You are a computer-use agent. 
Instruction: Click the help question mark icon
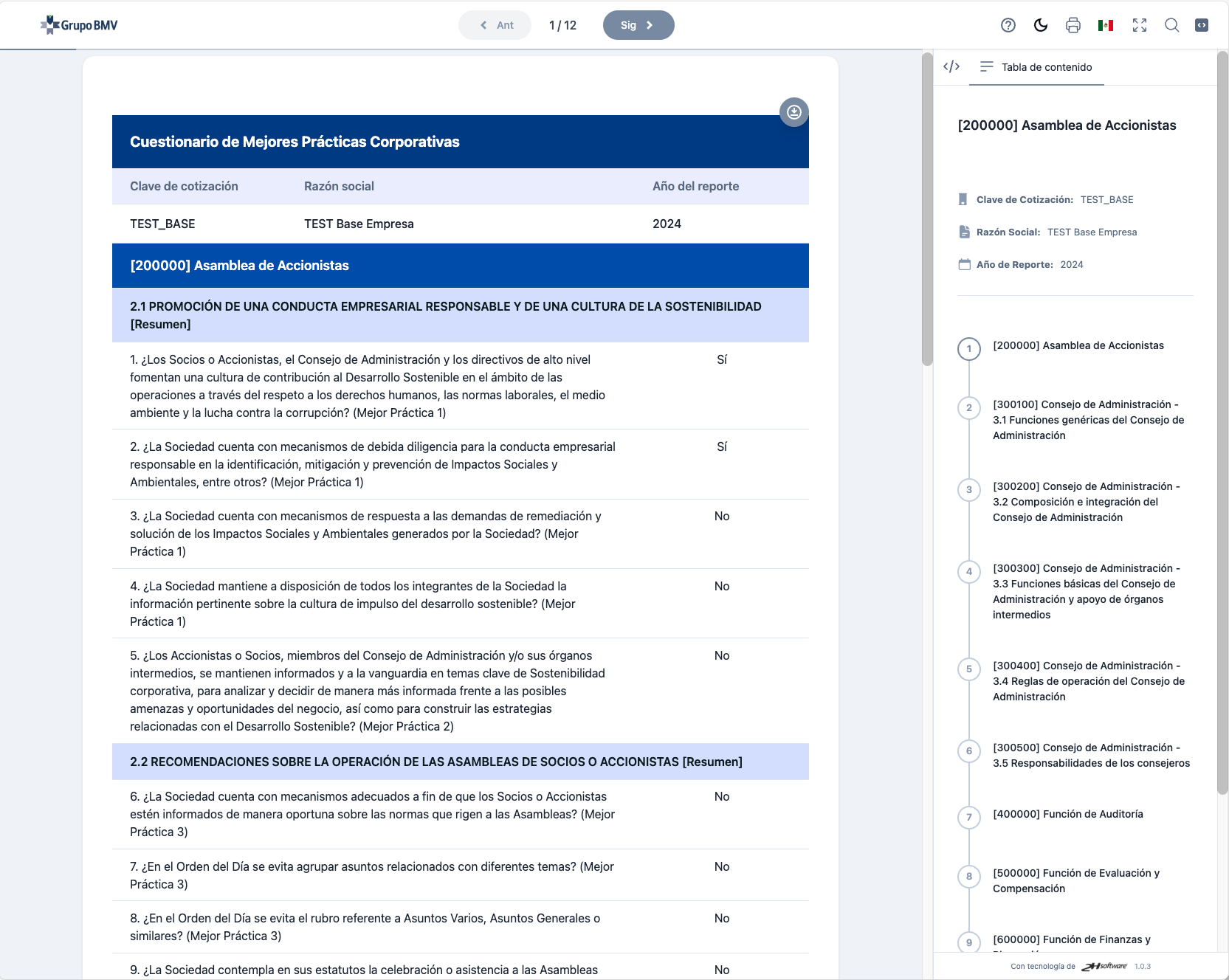(x=1008, y=24)
